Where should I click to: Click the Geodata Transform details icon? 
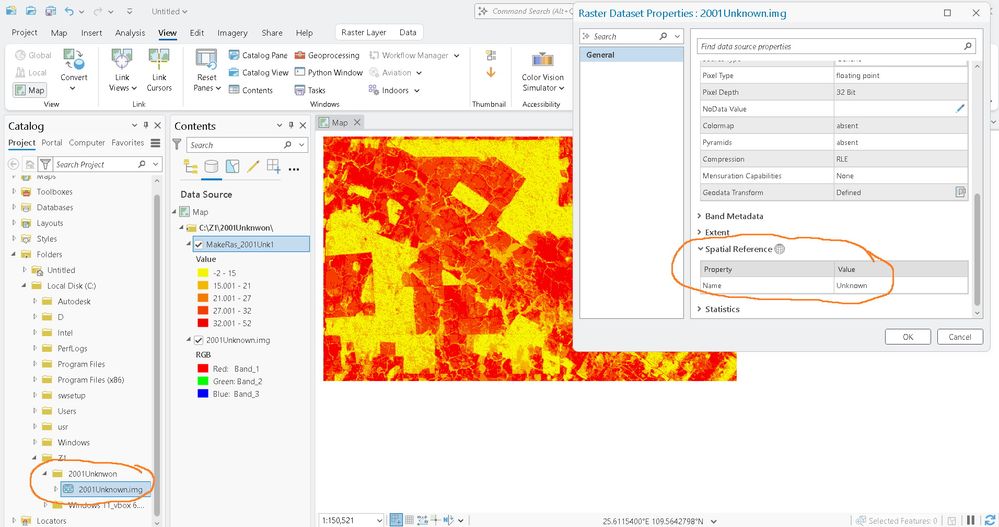[960, 192]
